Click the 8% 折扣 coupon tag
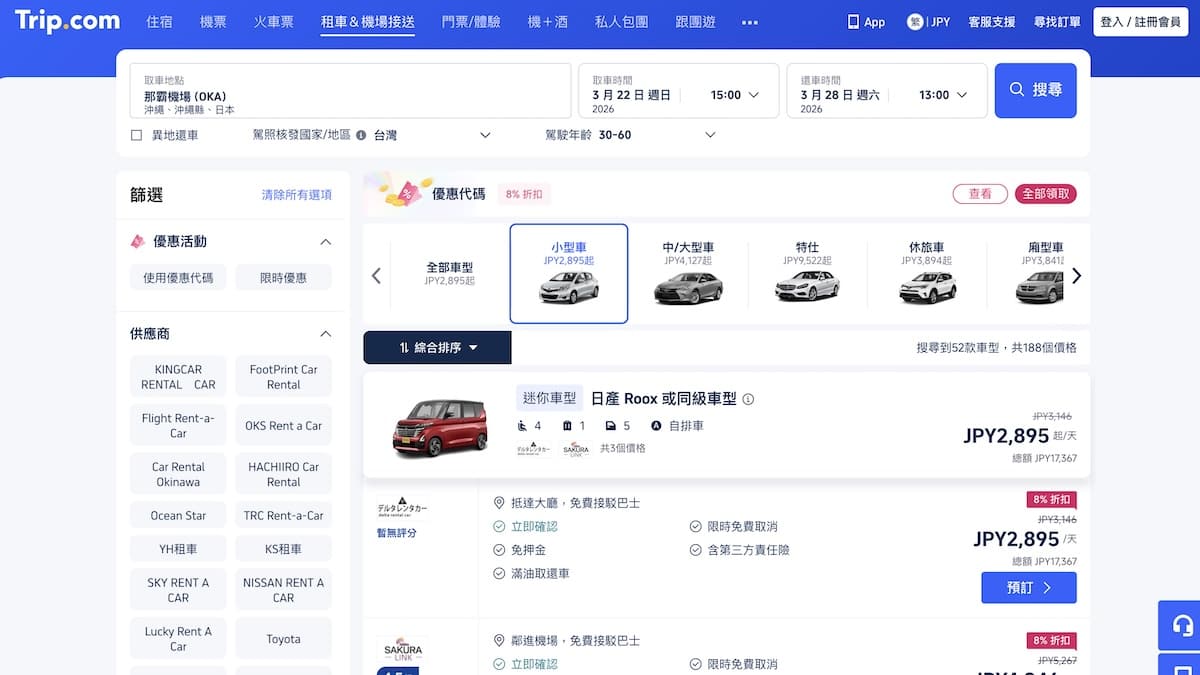Image resolution: width=1200 pixels, height=675 pixels. pos(524,195)
